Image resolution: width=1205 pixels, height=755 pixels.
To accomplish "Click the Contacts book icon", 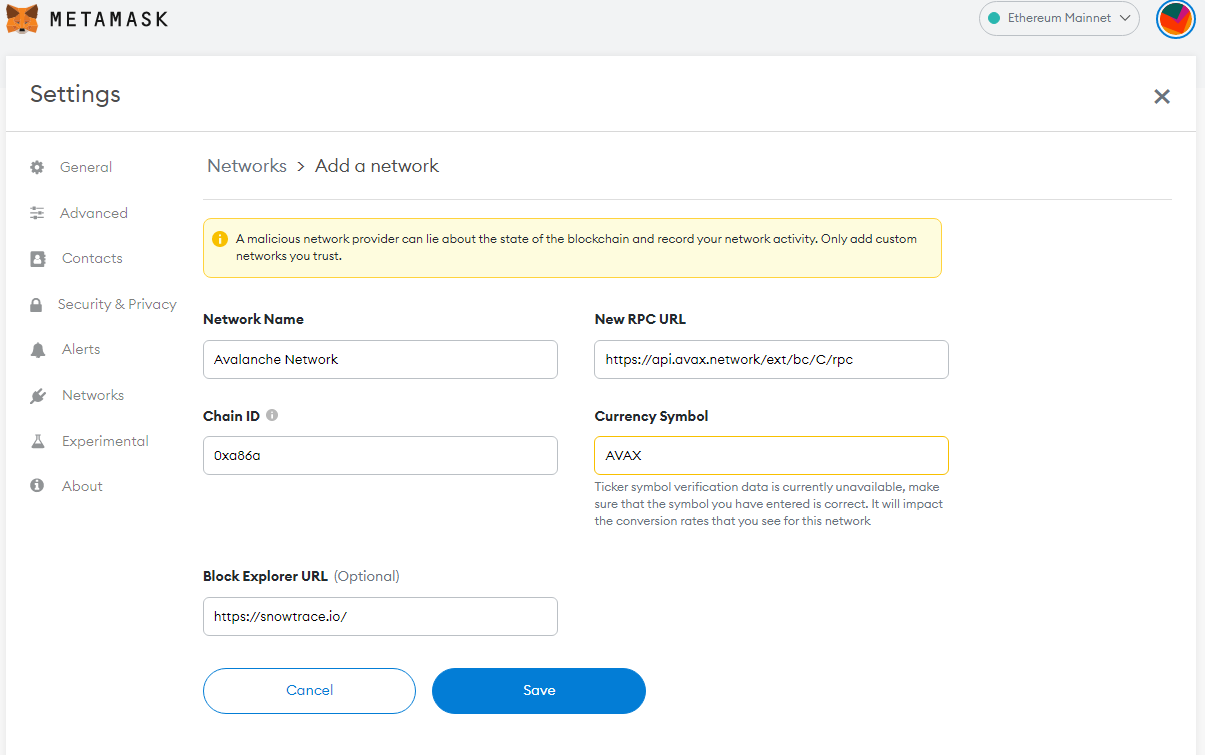I will [38, 259].
